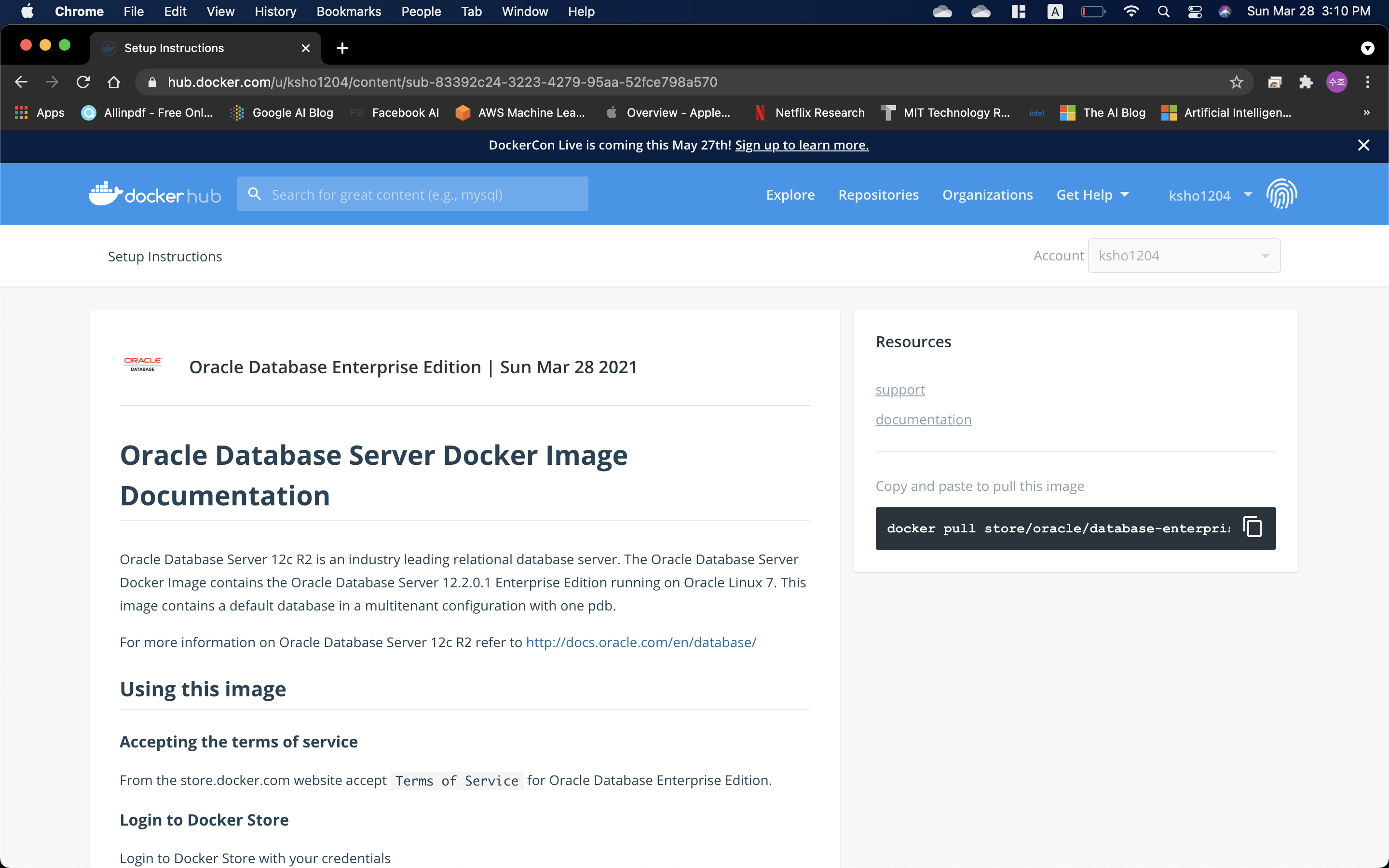Screen dimensions: 1389x868
Task: Open the Facebook AI bookmark
Action: [395, 112]
